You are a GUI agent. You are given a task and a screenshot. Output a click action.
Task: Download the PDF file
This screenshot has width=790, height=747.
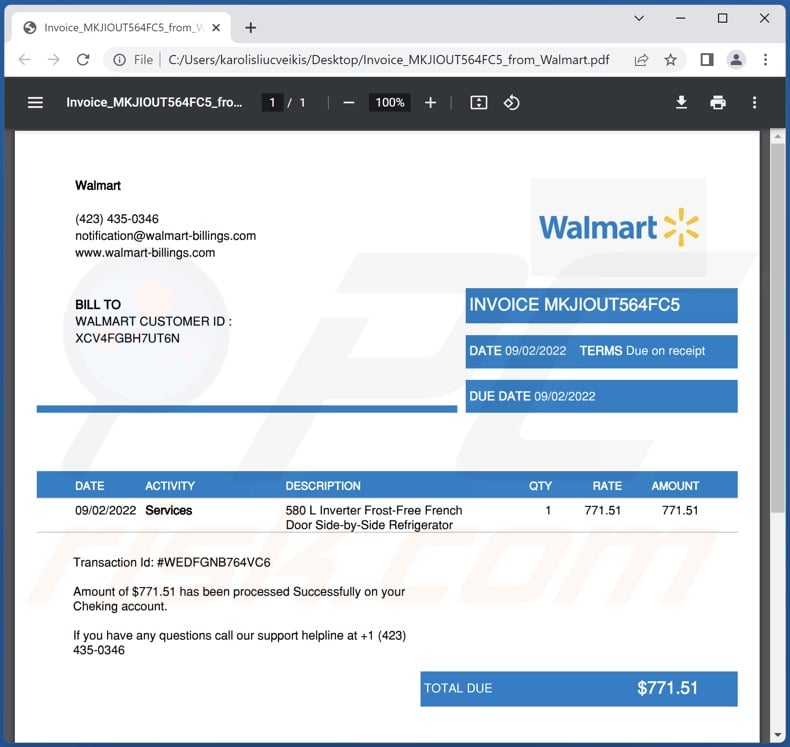[681, 103]
